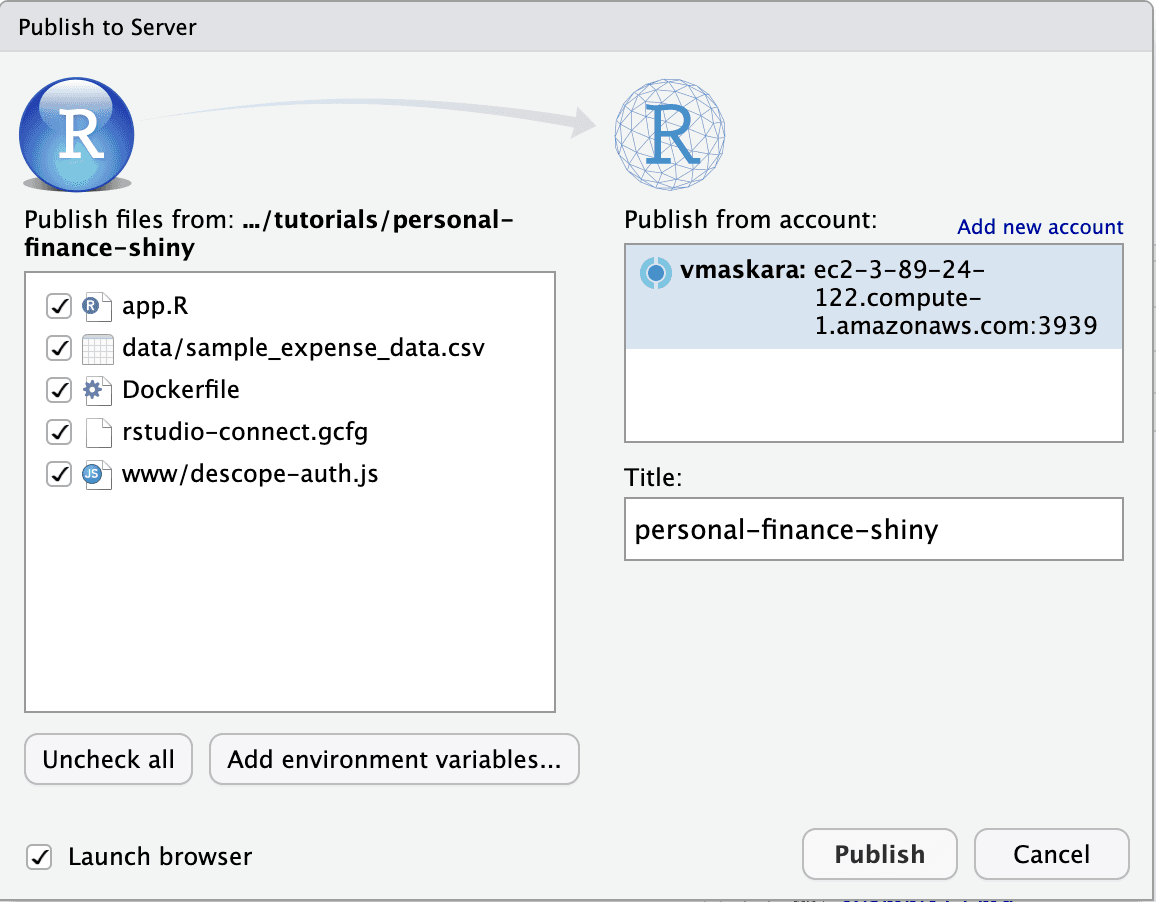Disable the Launch browser option
This screenshot has height=902, width=1156.
pos(39,856)
